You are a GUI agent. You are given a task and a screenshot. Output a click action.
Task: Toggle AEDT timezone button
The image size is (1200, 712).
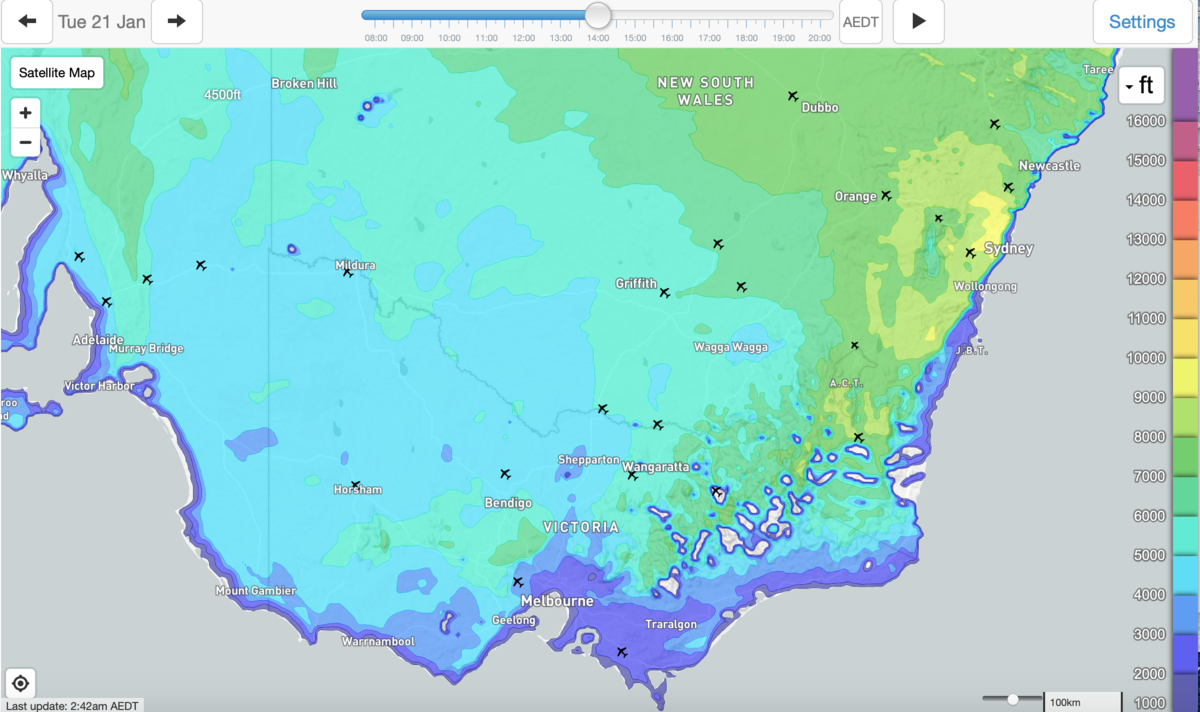coord(860,21)
